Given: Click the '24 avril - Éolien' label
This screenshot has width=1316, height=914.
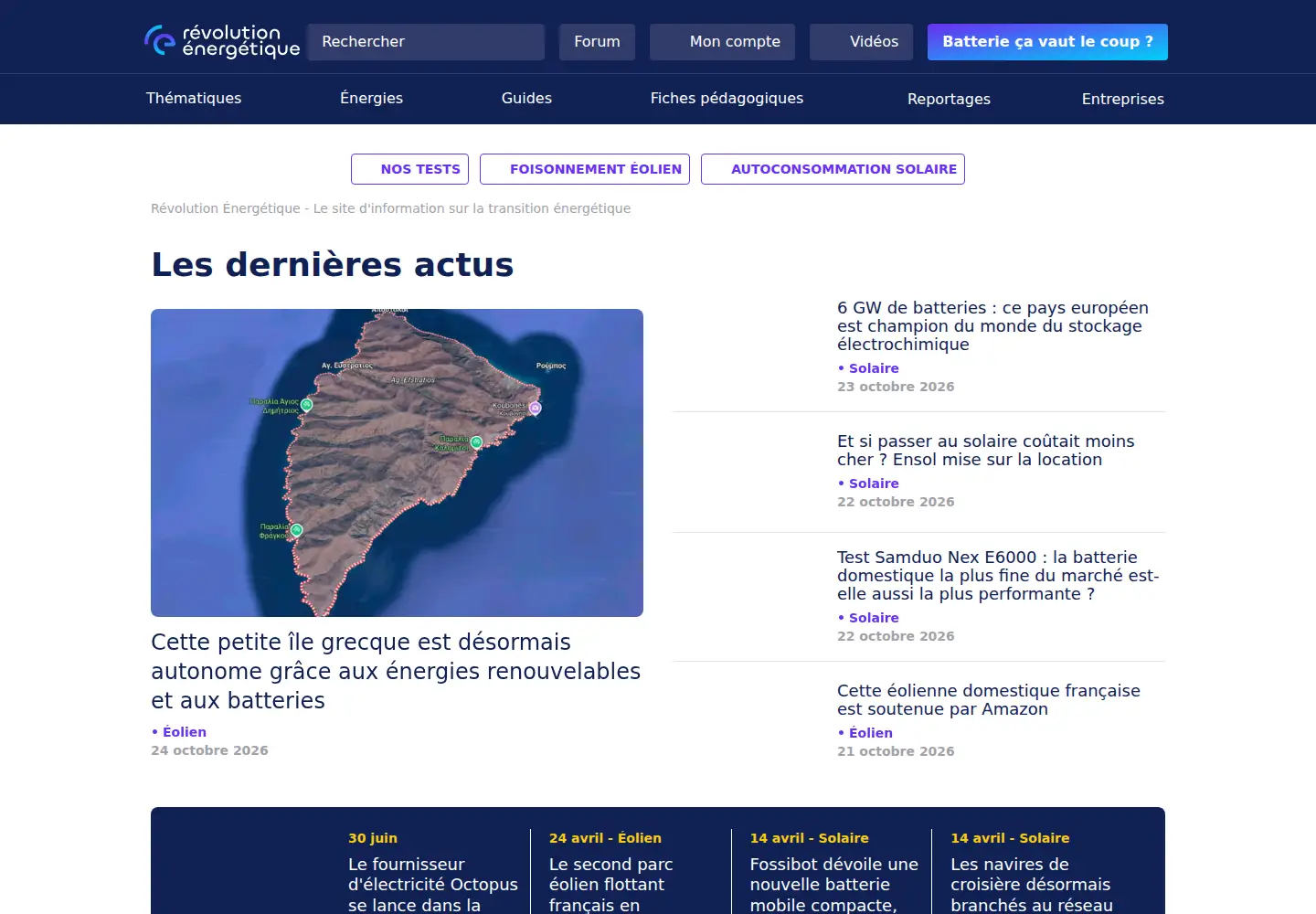Looking at the screenshot, I should (605, 838).
